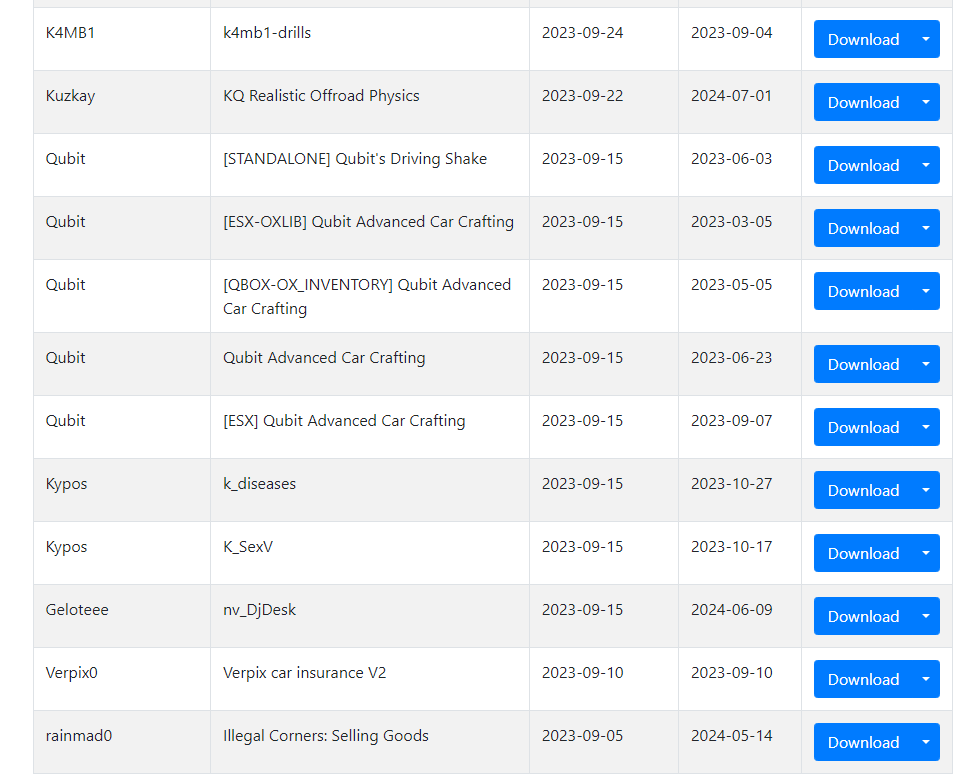Click date 2023-09-24 in K4MB1 row
The height and width of the screenshot is (784, 969).
click(583, 33)
